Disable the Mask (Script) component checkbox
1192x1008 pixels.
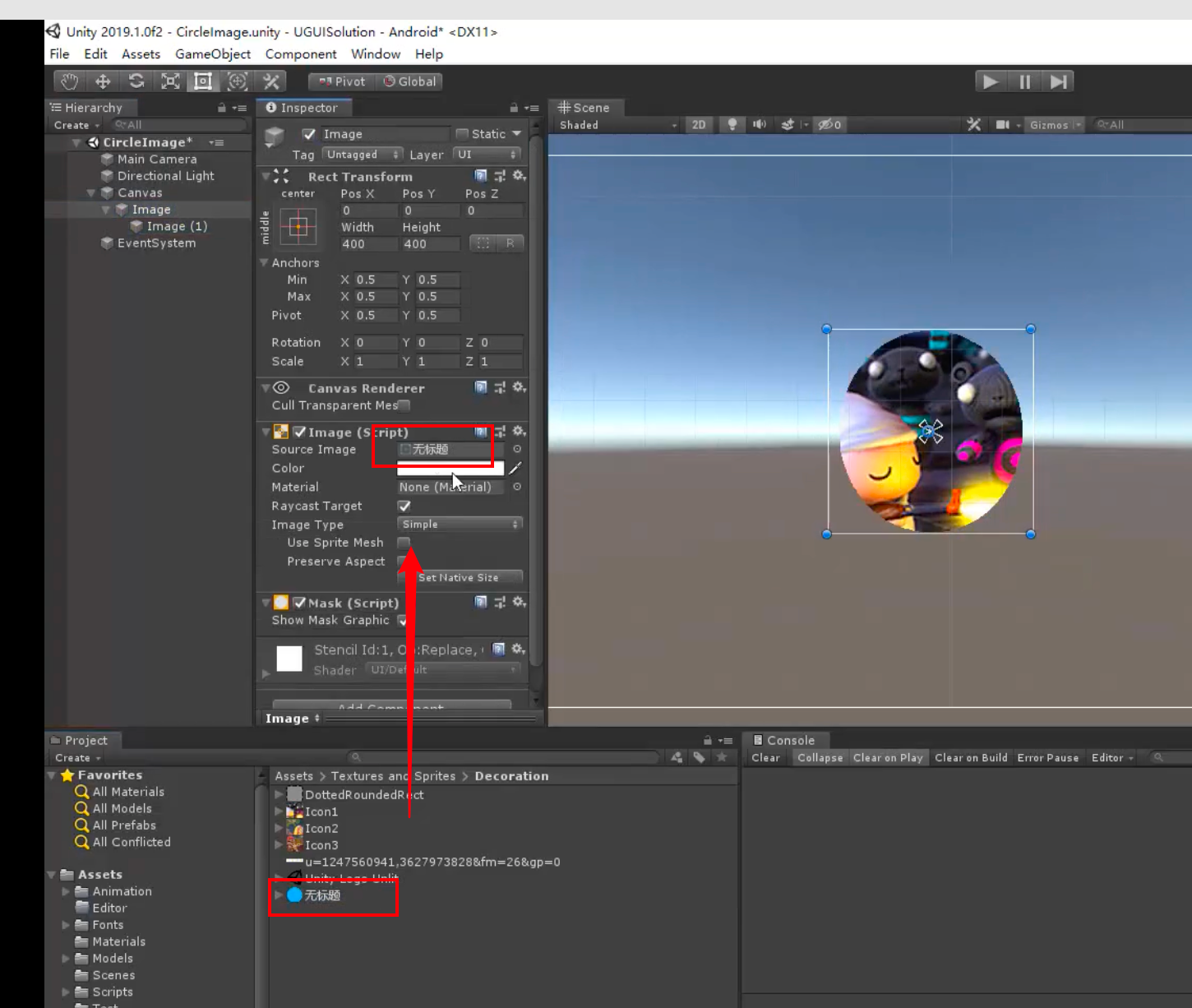coord(300,603)
